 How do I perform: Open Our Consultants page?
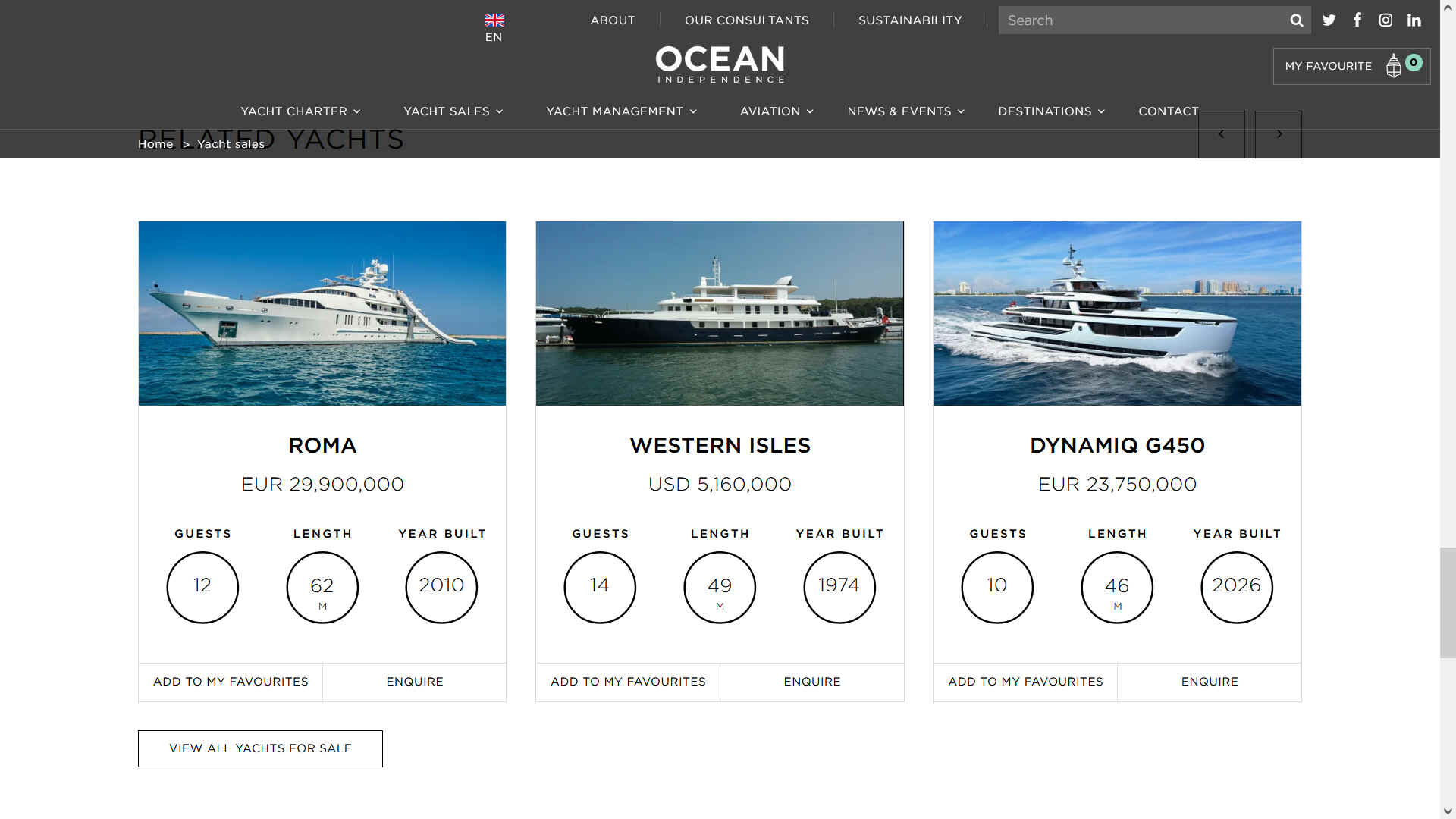pos(747,20)
